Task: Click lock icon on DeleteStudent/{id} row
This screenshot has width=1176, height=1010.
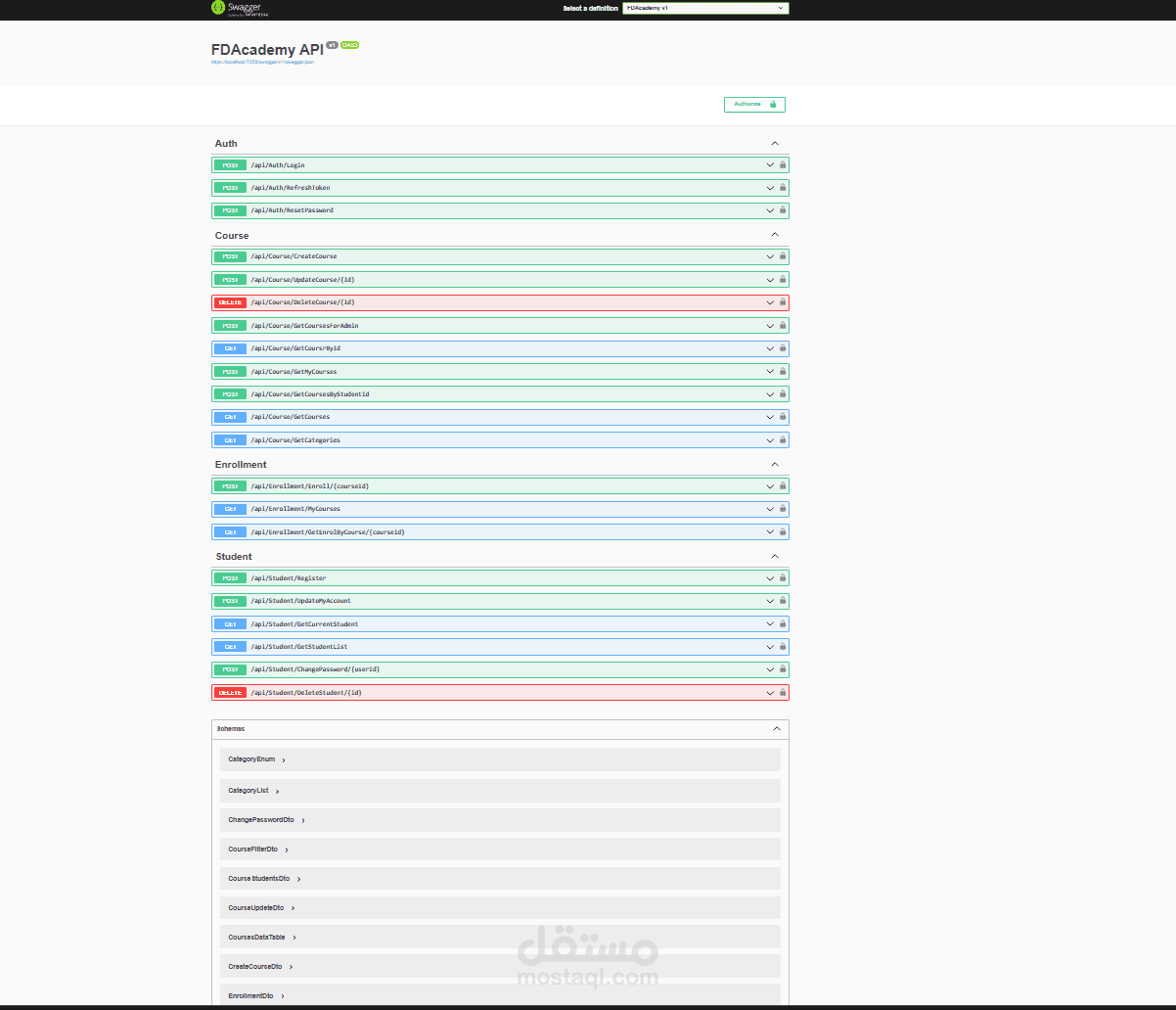Action: click(783, 693)
